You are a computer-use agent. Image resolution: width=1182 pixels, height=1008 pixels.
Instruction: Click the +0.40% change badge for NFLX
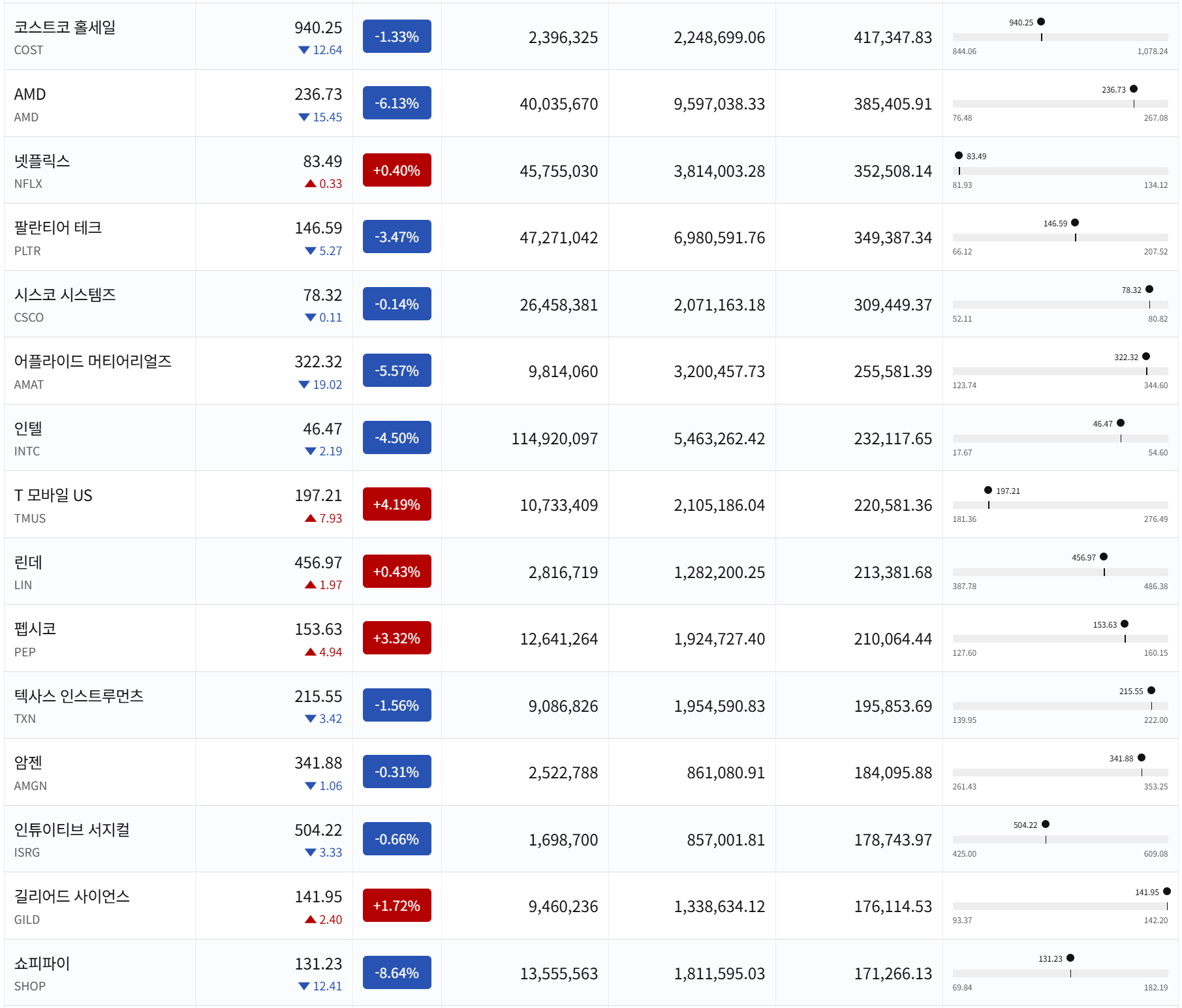tap(397, 170)
